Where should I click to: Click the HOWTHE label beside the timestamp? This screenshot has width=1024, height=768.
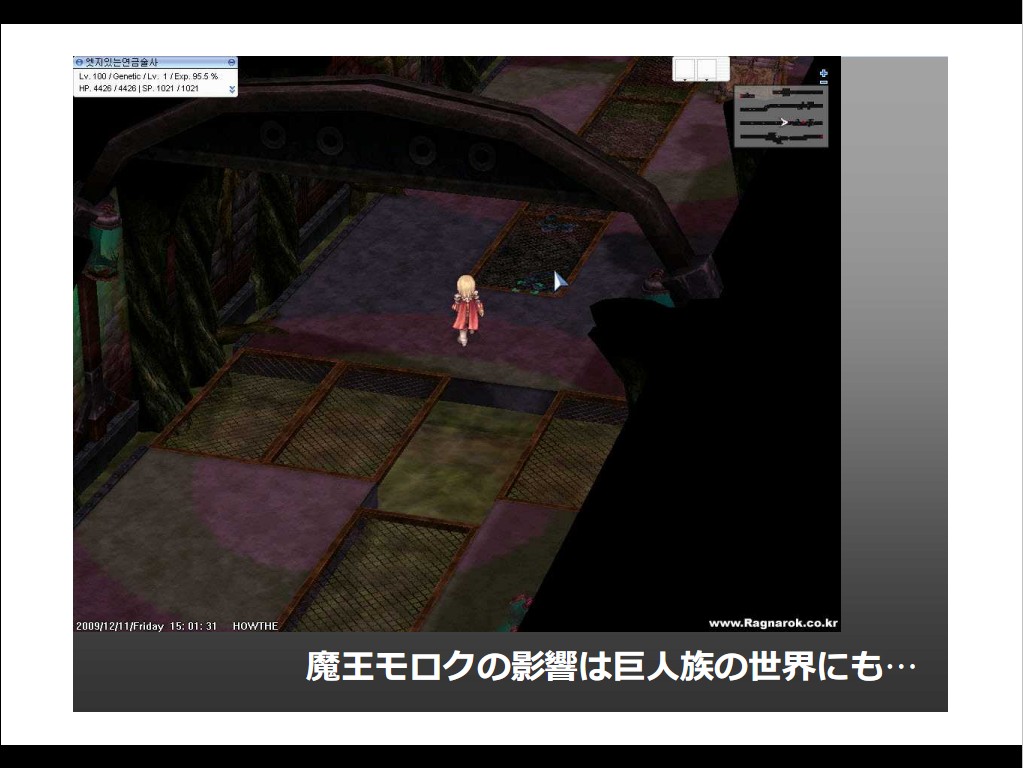pyautogui.click(x=255, y=626)
